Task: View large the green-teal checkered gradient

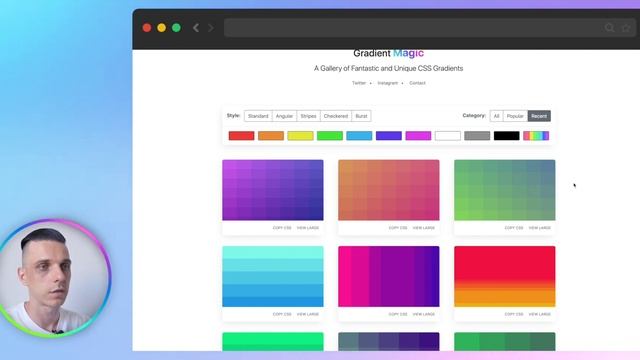Action: click(x=540, y=228)
